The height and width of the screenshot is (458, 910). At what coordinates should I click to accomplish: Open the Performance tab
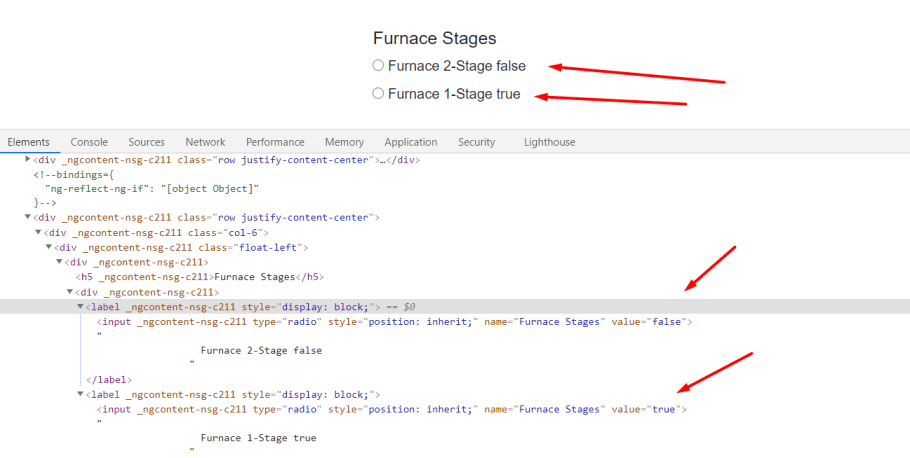click(275, 142)
